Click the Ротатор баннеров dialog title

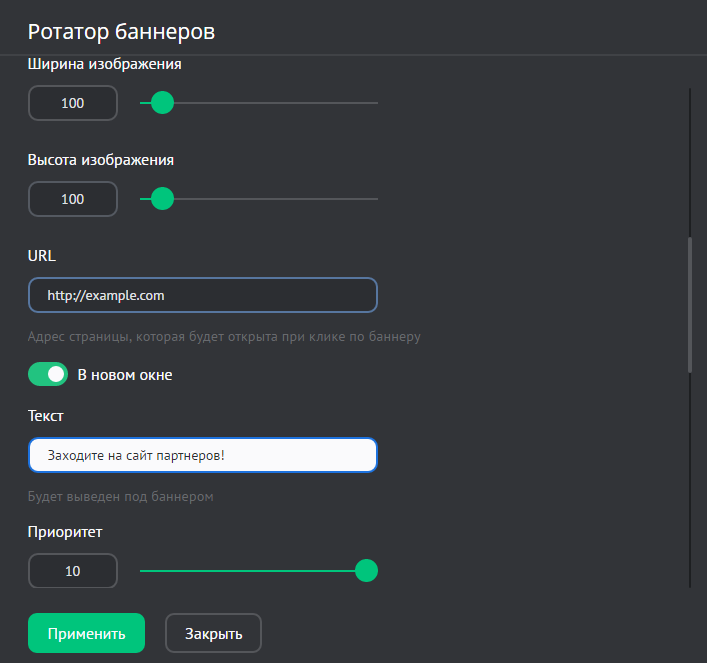[x=122, y=31]
